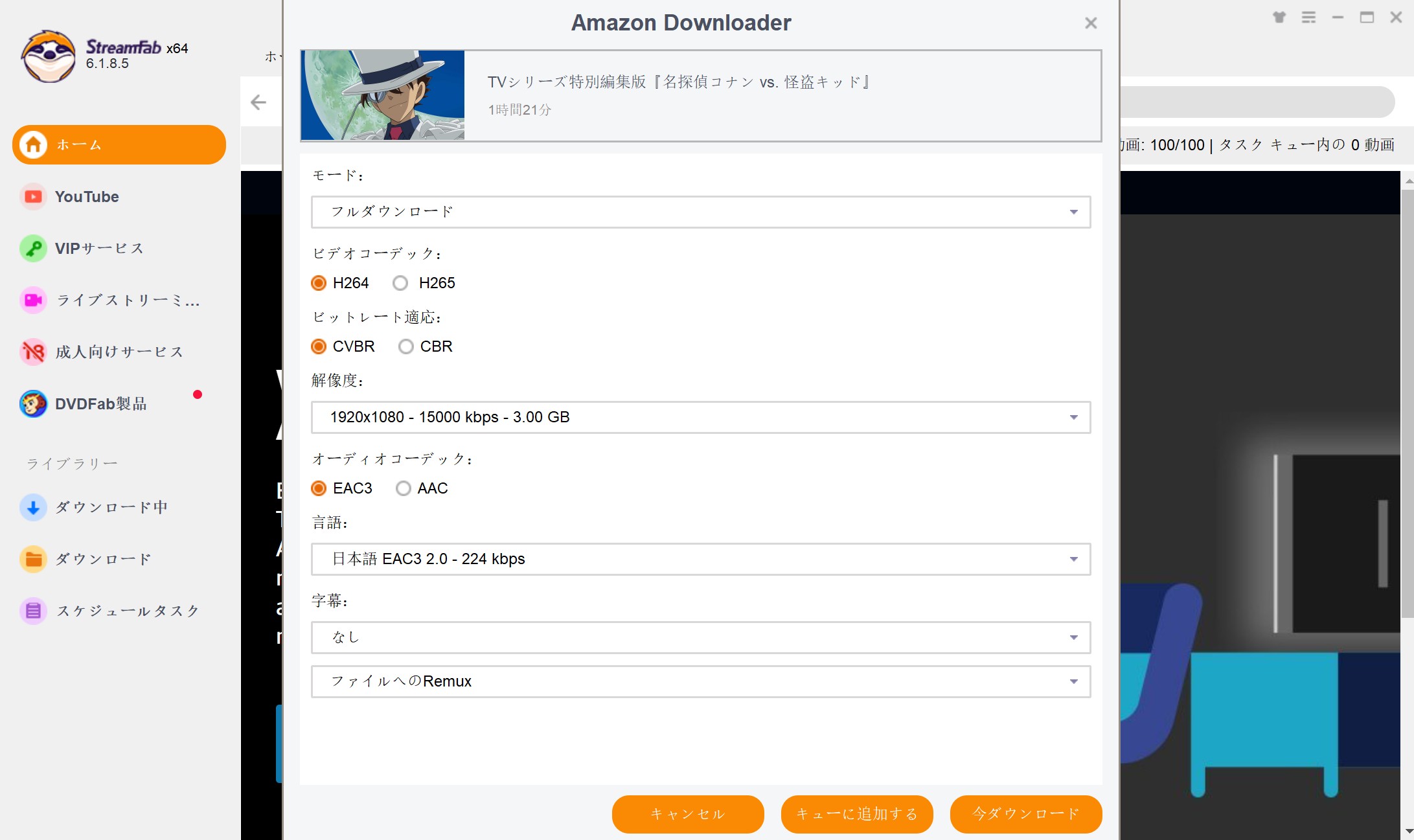
Task: Open VIPサービス in the sidebar
Action: pyautogui.click(x=119, y=248)
